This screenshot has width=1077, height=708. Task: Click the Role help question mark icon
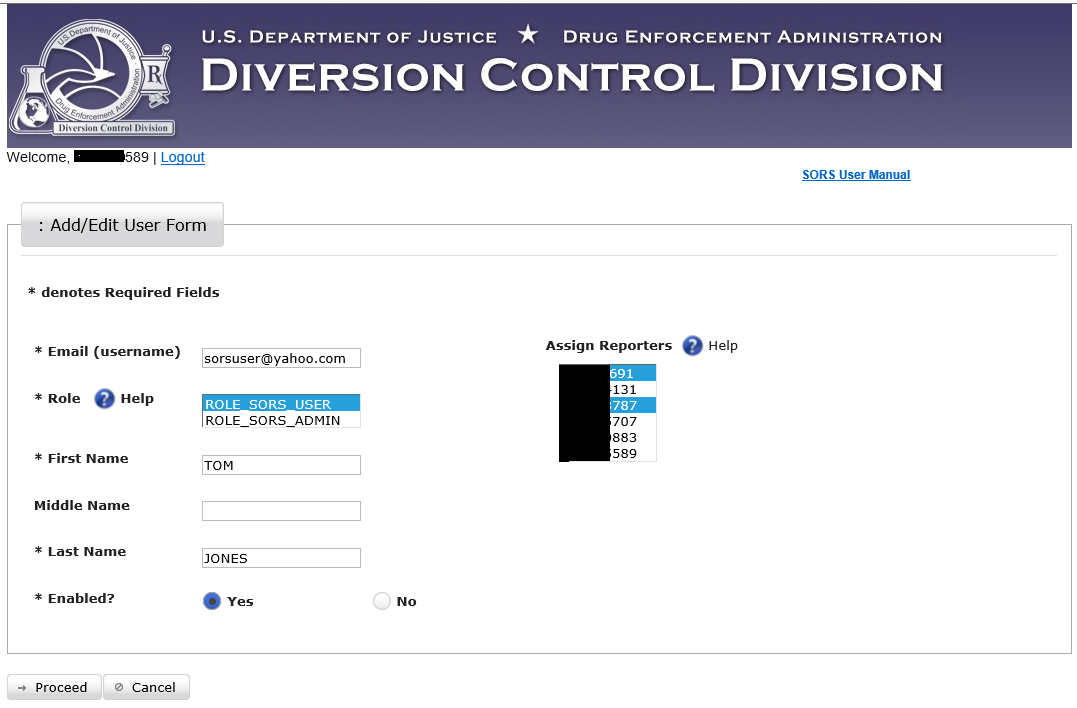tap(104, 398)
